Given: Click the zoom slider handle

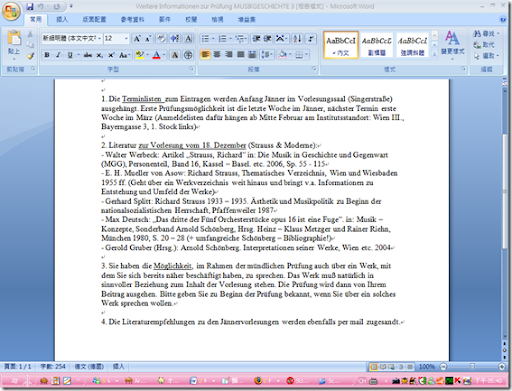Looking at the screenshot, I should pos(472,367).
